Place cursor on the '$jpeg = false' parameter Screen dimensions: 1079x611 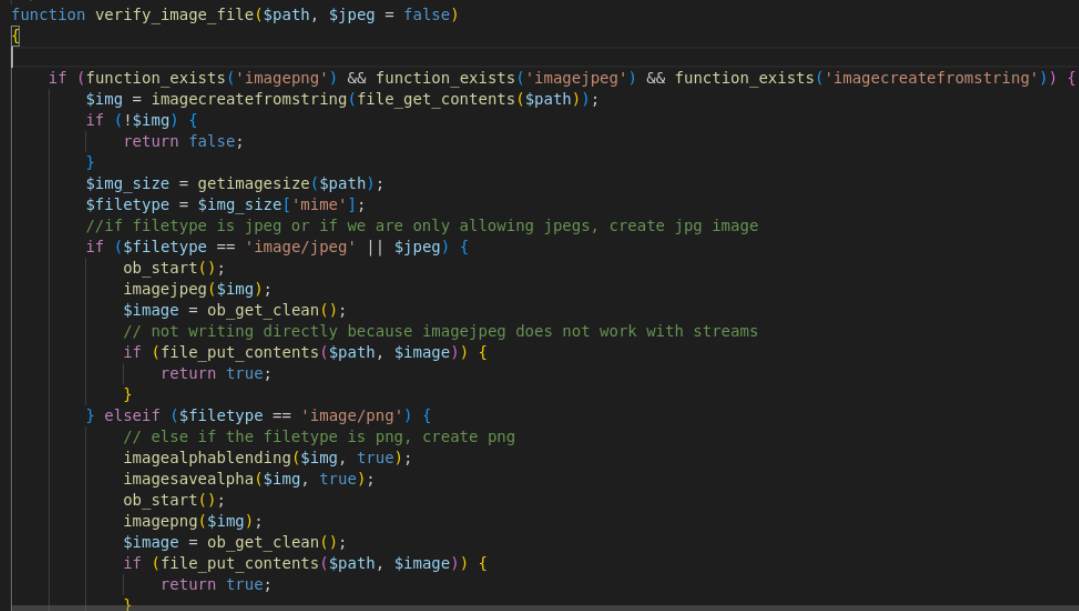[x=389, y=14]
